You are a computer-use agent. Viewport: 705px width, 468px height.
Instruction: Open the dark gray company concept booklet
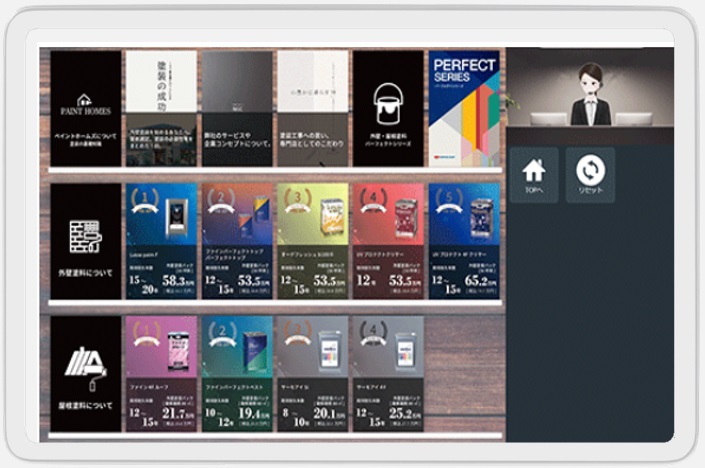(236, 108)
